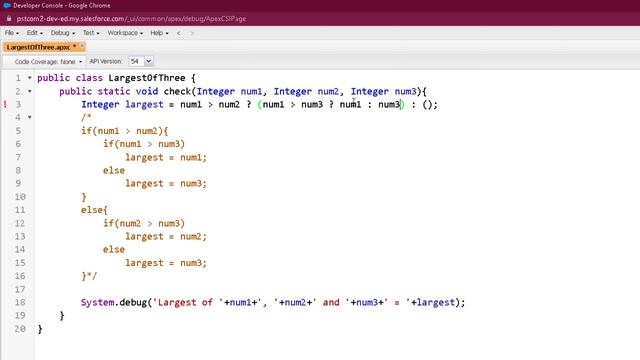Click the 'check' method name on line 2
This screenshot has height=360, width=640.
pyautogui.click(x=178, y=91)
